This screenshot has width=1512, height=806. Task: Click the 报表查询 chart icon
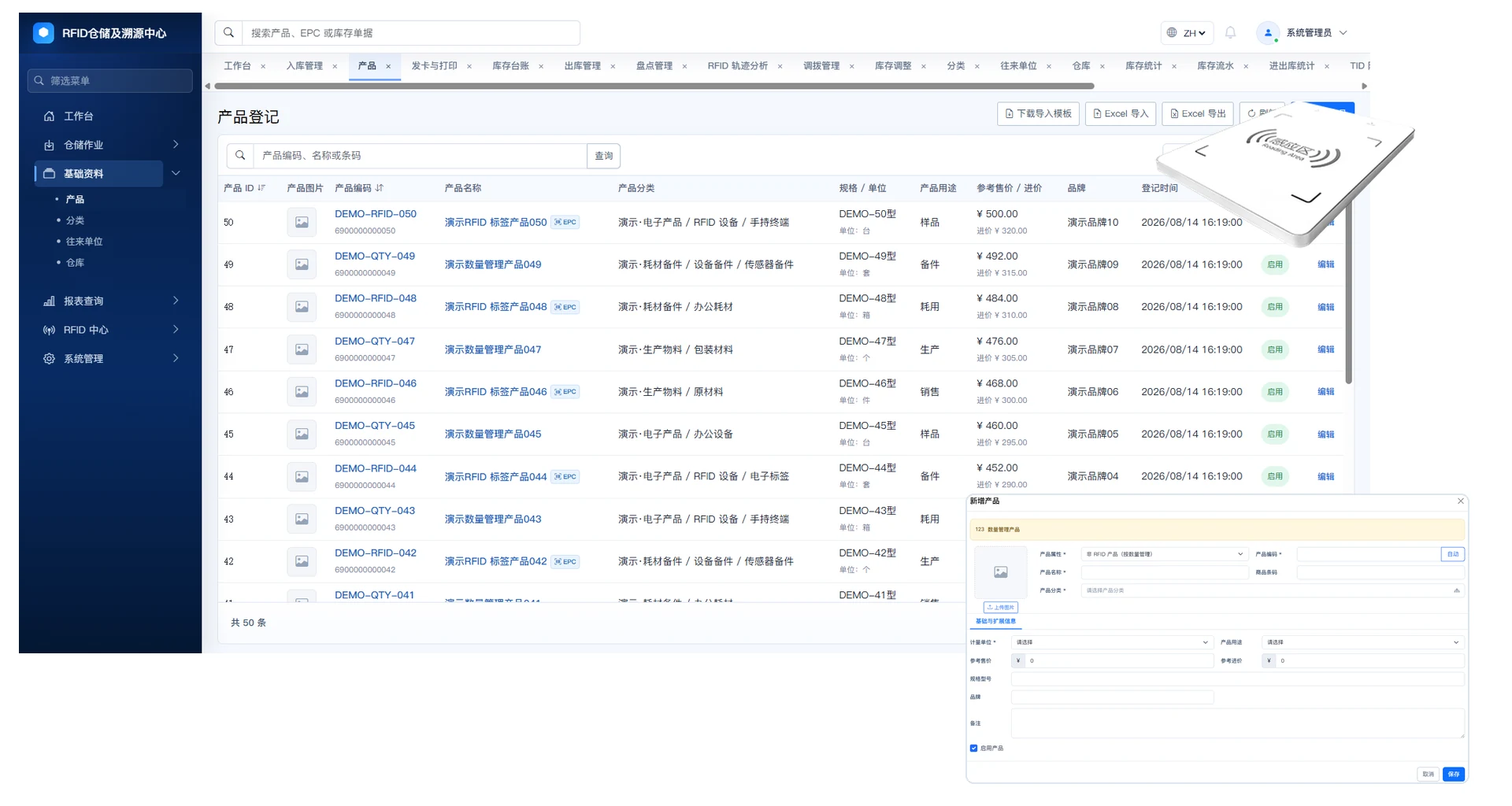click(49, 301)
